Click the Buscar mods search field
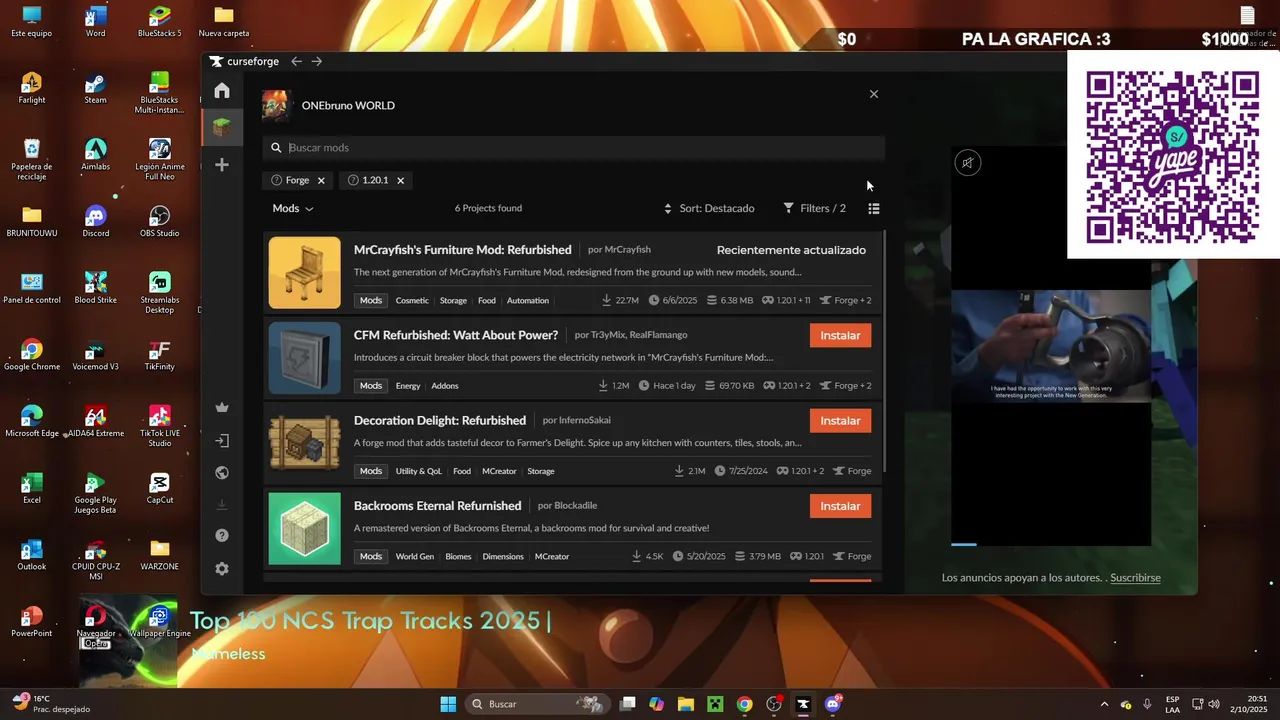The width and height of the screenshot is (1280, 720). click(x=574, y=148)
